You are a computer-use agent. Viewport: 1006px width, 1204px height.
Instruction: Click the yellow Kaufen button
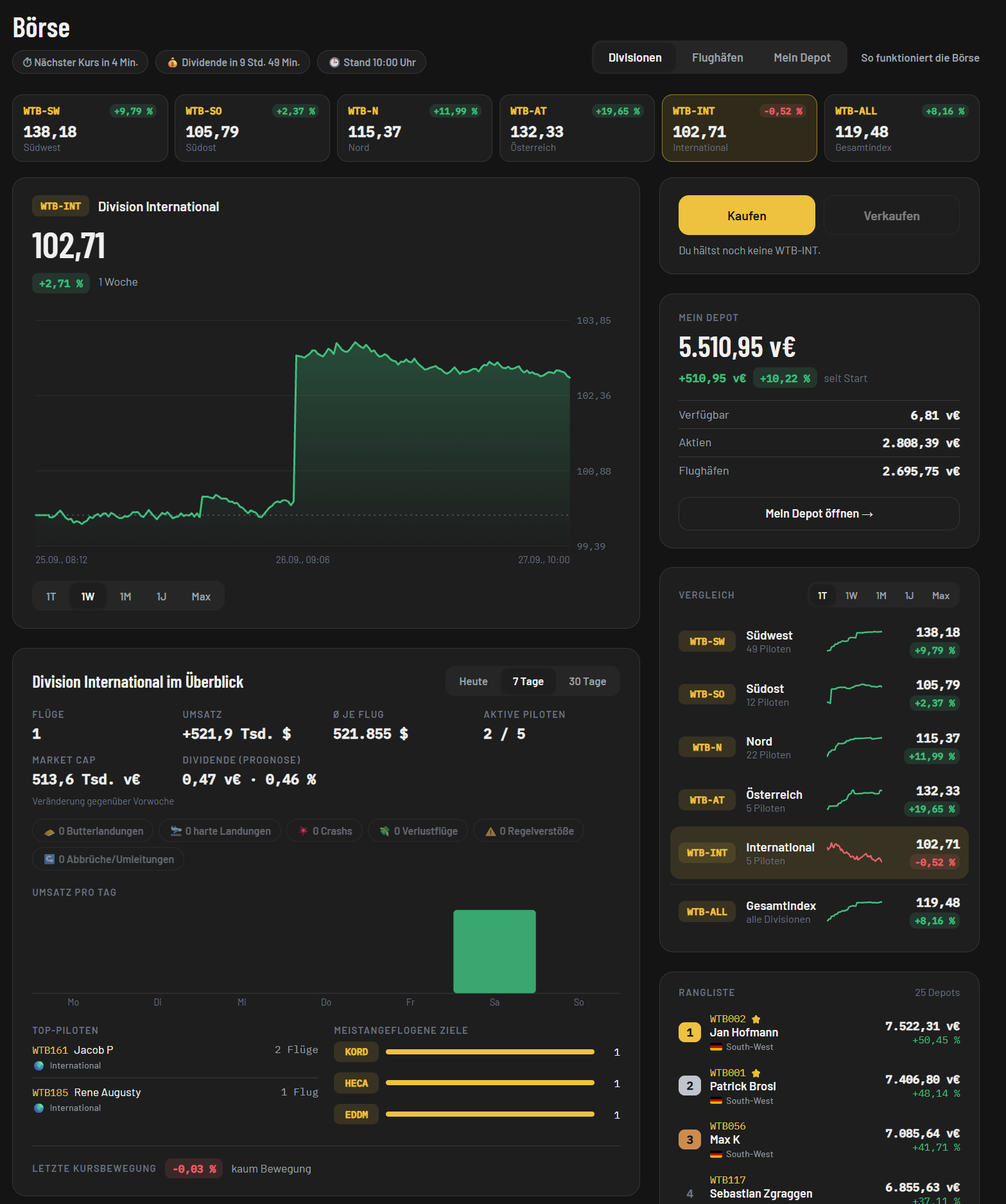[x=747, y=216]
